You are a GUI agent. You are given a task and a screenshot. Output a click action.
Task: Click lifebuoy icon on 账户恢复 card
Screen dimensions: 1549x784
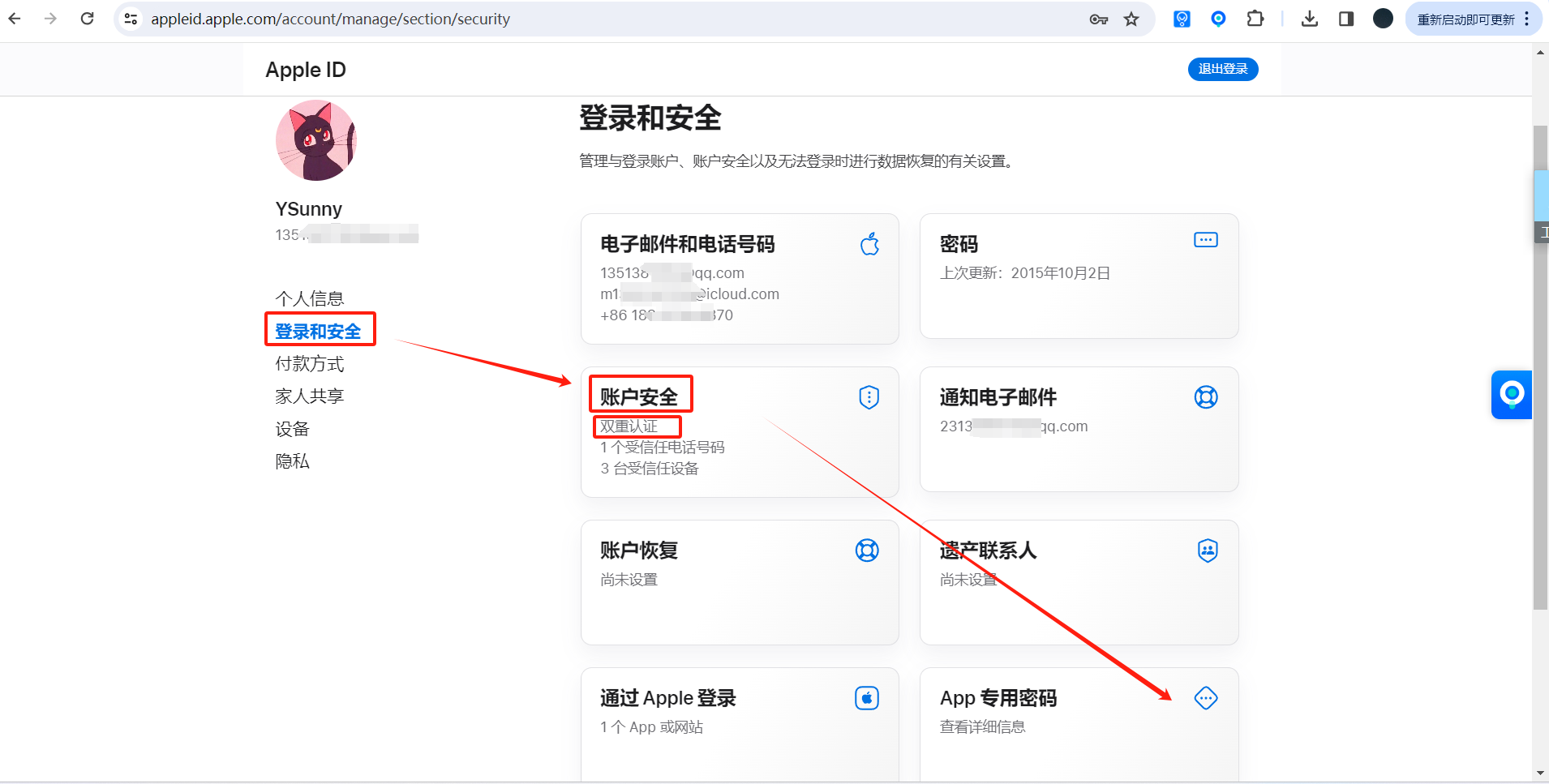click(x=867, y=551)
